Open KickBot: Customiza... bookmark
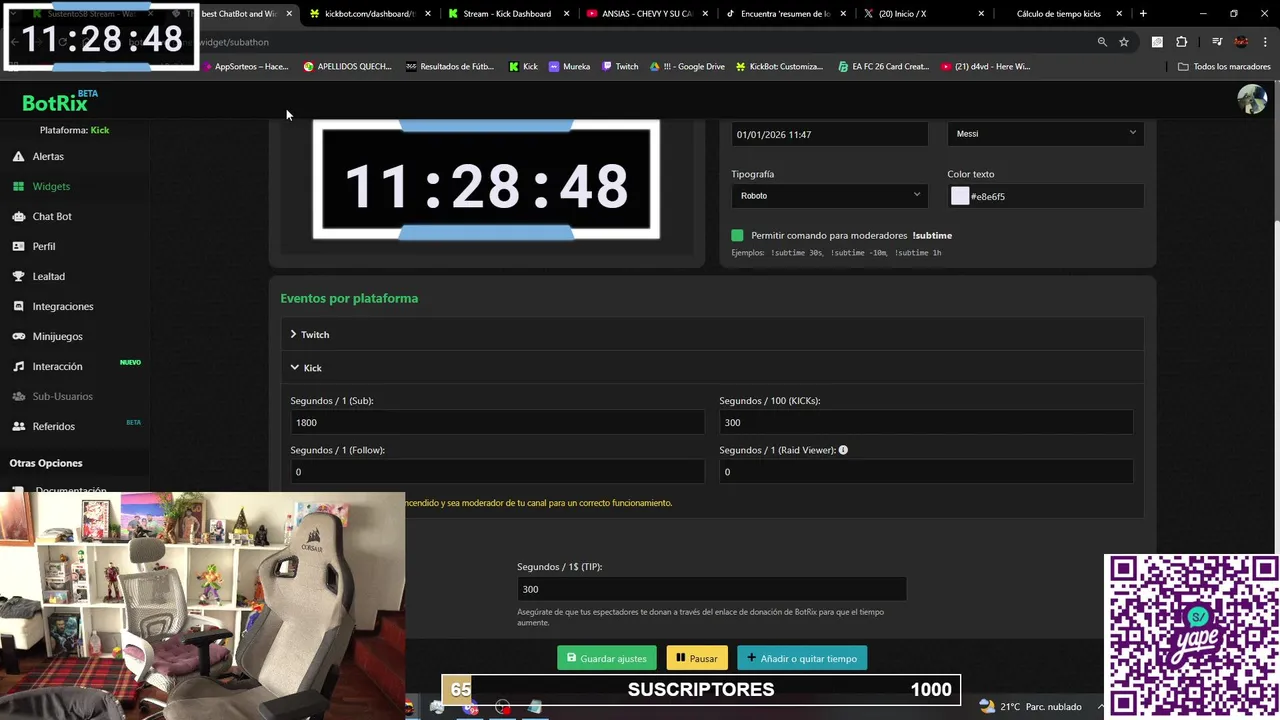This screenshot has height=720, width=1280. coord(779,66)
